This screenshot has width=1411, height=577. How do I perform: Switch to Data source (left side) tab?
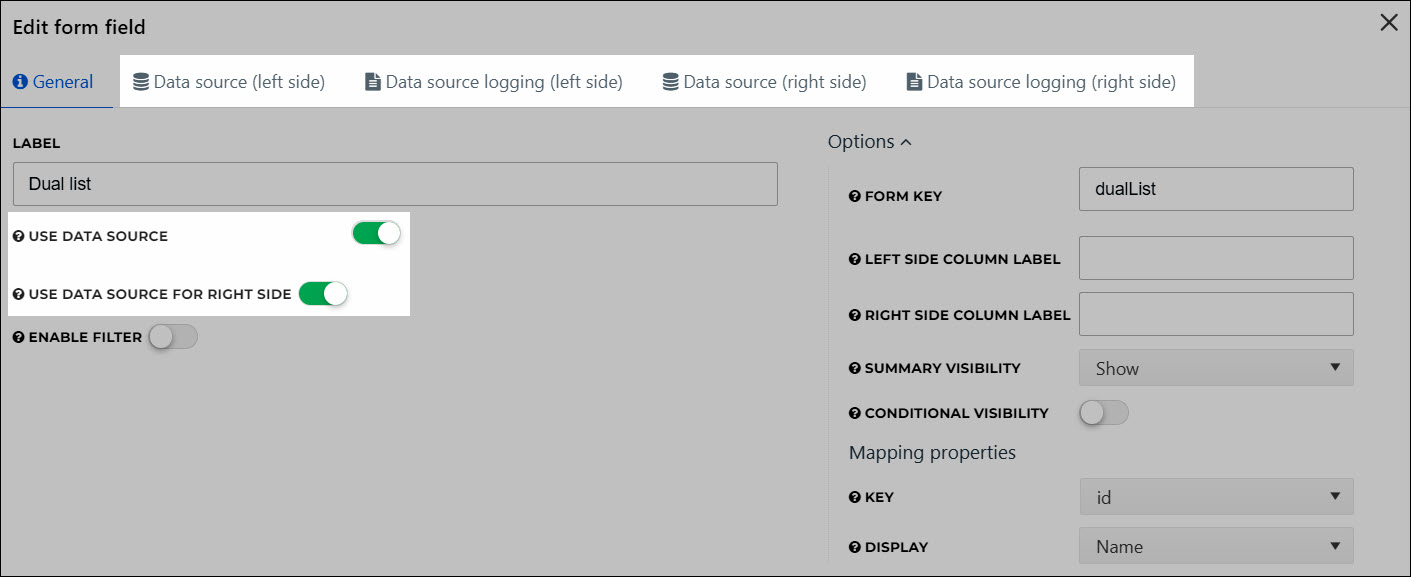[229, 82]
